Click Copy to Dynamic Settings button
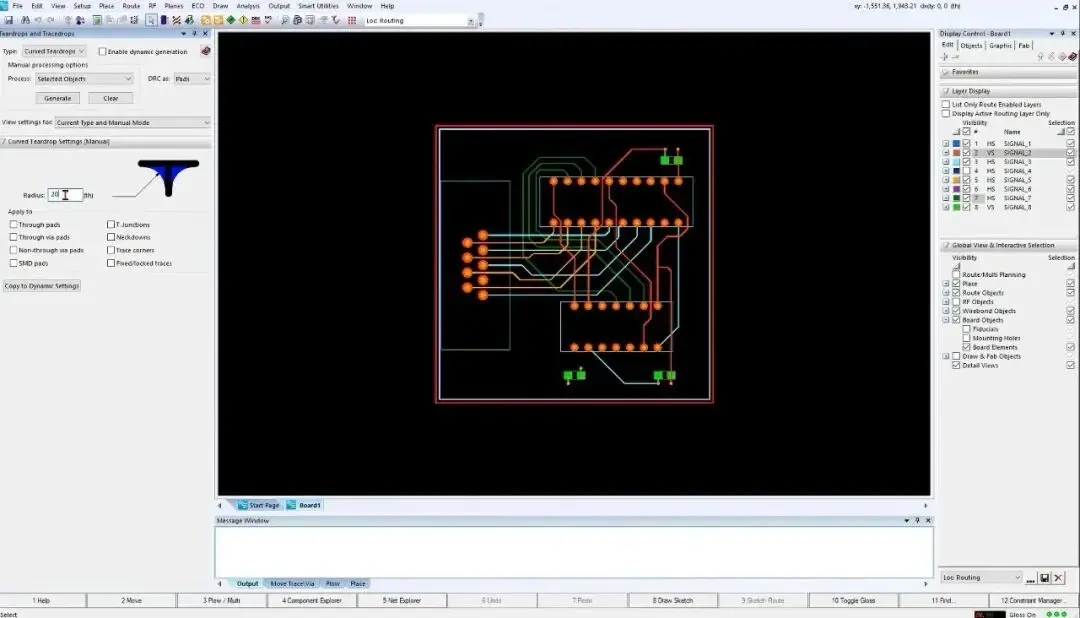This screenshot has height=618, width=1080. tap(42, 286)
